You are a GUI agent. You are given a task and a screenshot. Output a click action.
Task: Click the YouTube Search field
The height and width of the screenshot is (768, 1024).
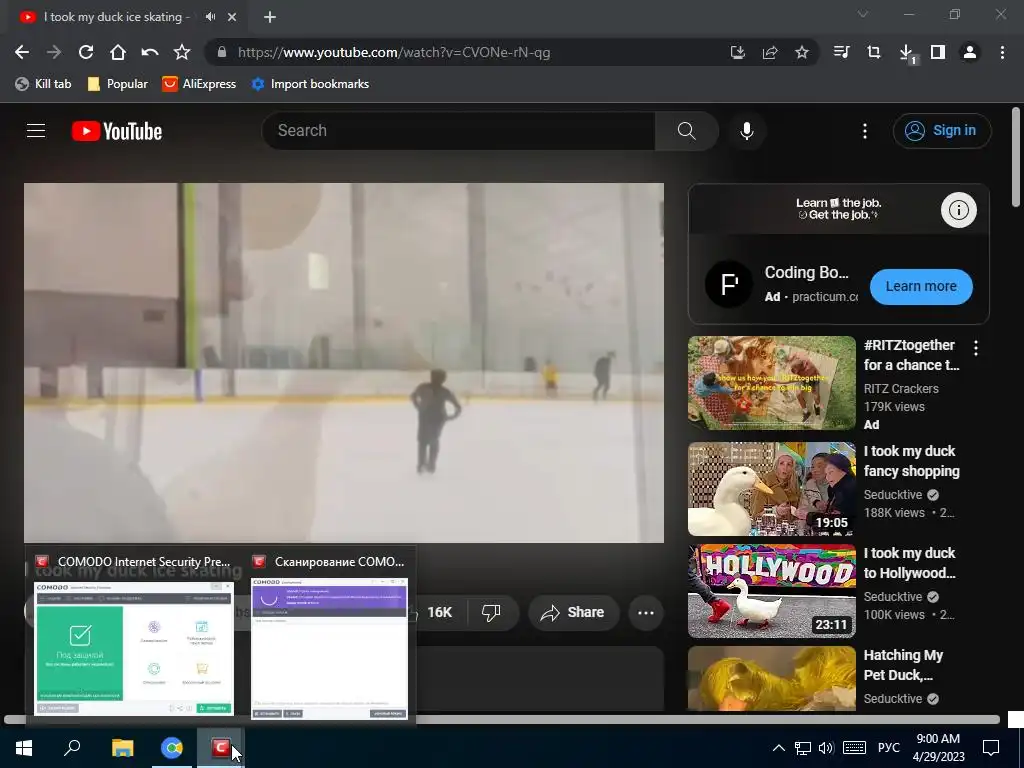tap(458, 131)
